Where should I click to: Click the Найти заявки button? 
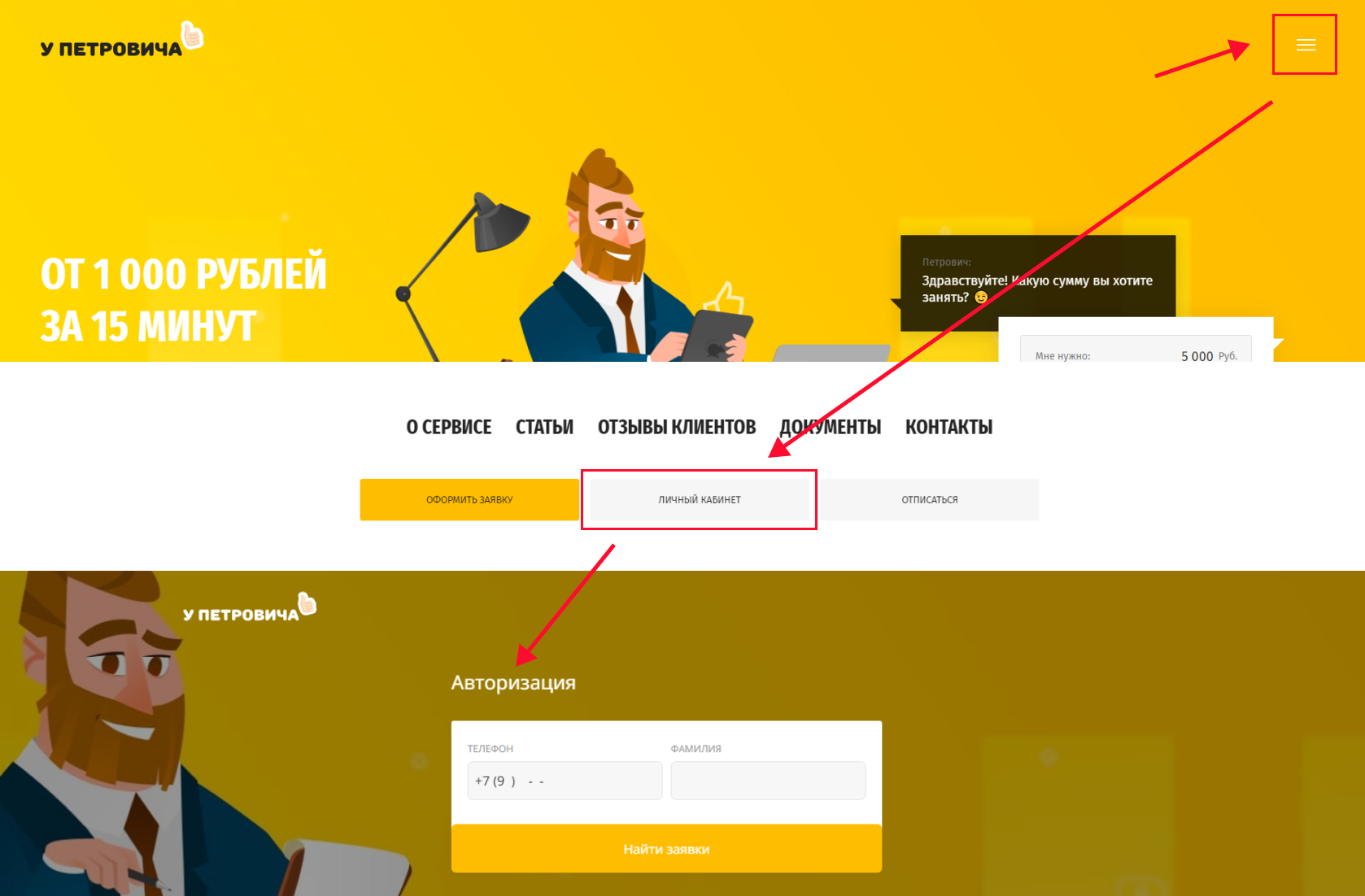pos(666,849)
